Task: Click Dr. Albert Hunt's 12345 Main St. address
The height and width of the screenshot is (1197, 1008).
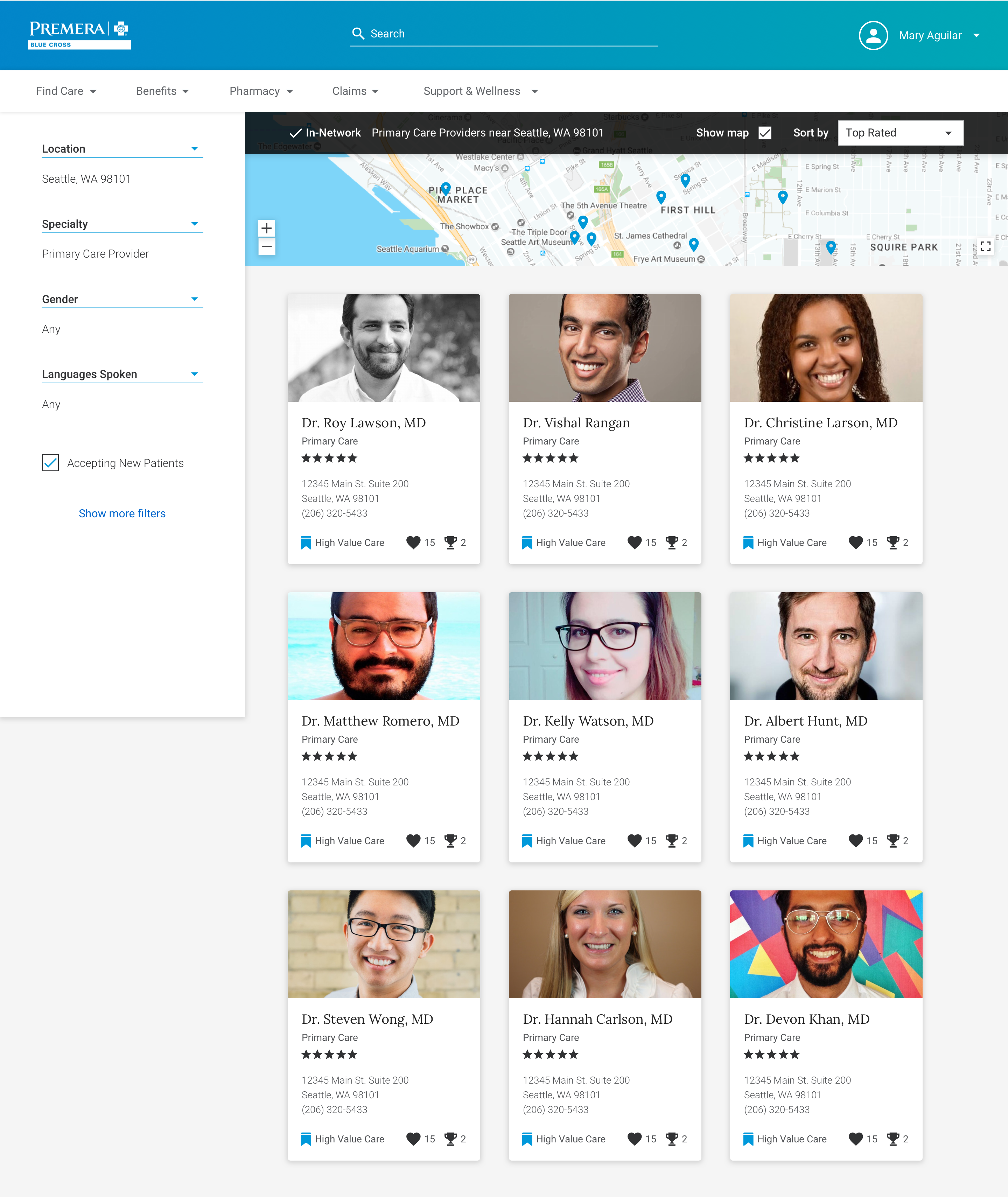Action: pos(797,782)
